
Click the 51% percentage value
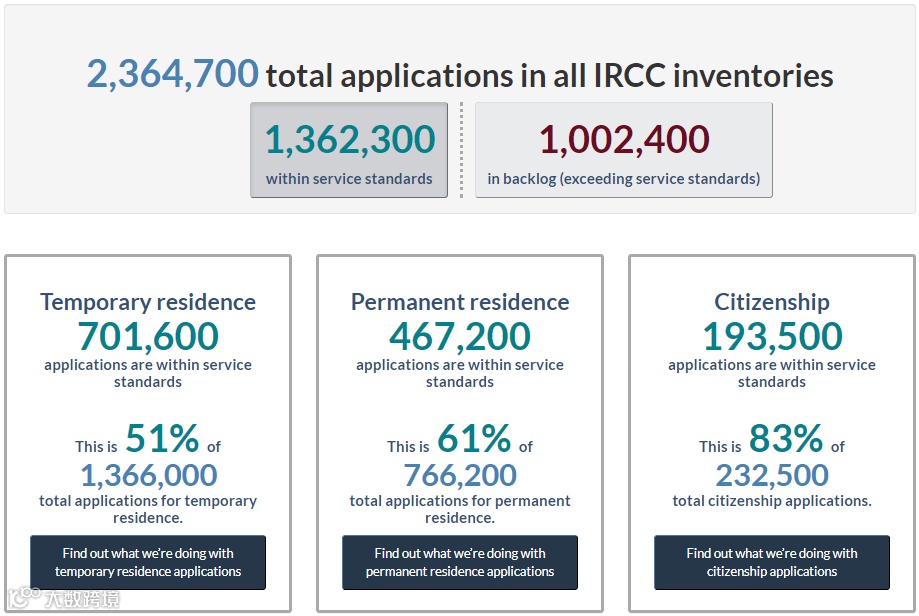pyautogui.click(x=162, y=438)
